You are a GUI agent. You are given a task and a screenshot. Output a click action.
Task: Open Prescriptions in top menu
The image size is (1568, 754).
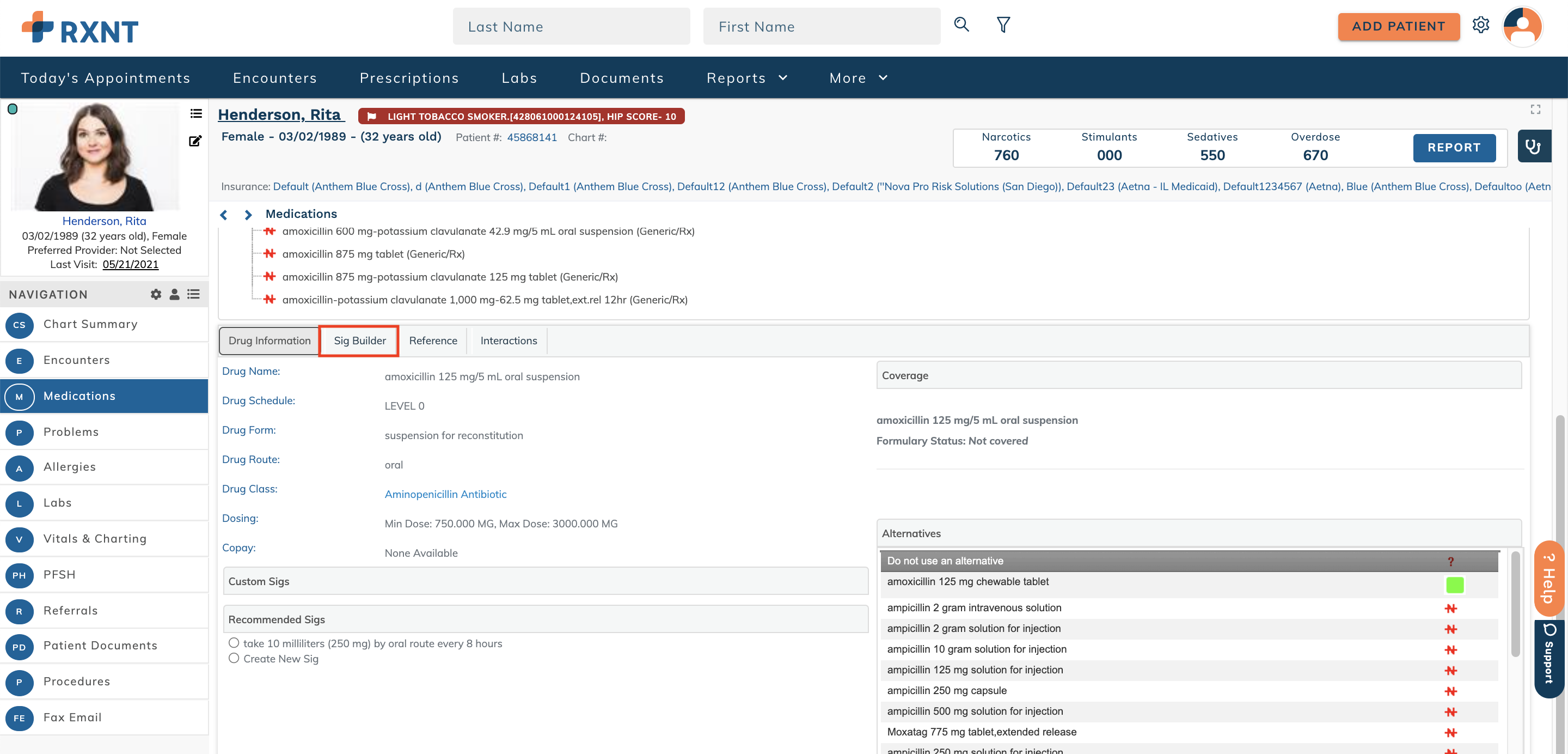pyautogui.click(x=409, y=78)
